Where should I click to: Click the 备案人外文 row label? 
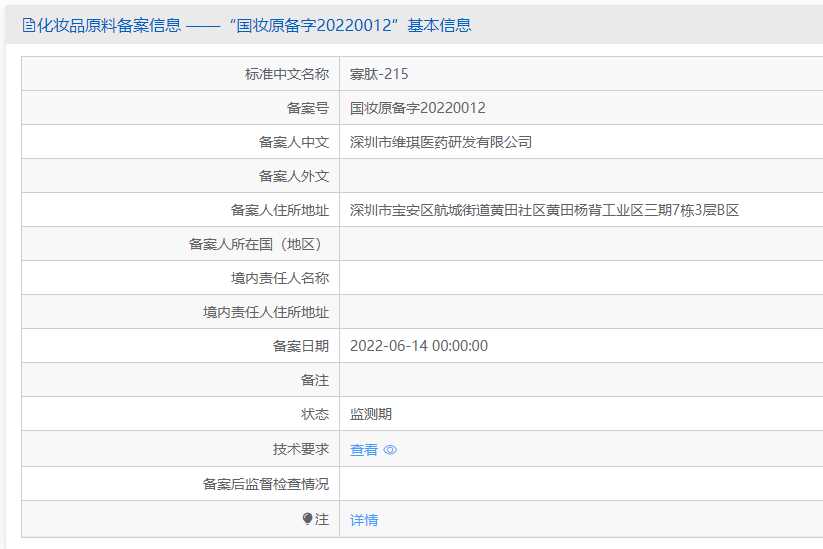294,176
